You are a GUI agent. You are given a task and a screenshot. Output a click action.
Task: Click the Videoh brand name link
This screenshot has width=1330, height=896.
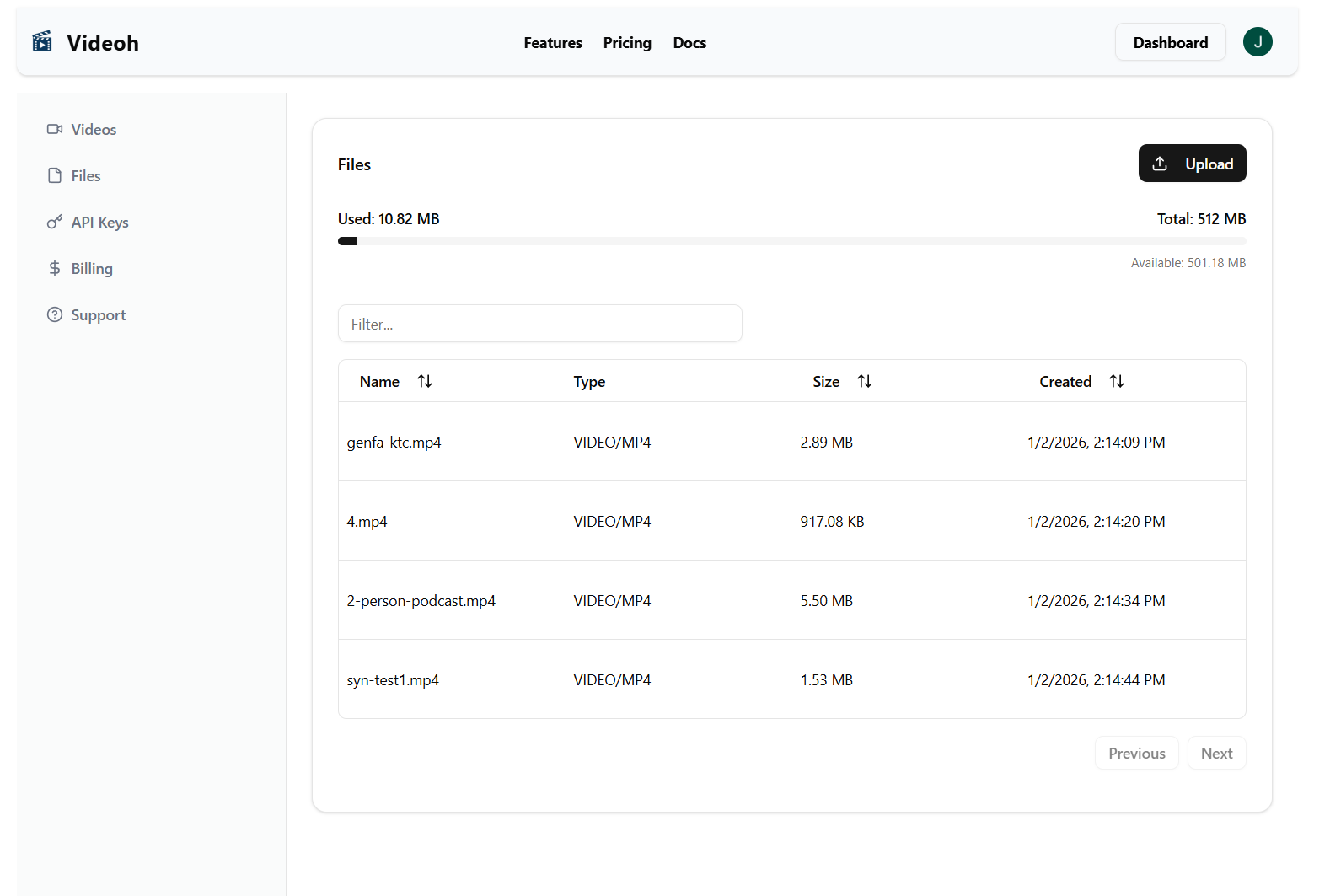(x=103, y=42)
